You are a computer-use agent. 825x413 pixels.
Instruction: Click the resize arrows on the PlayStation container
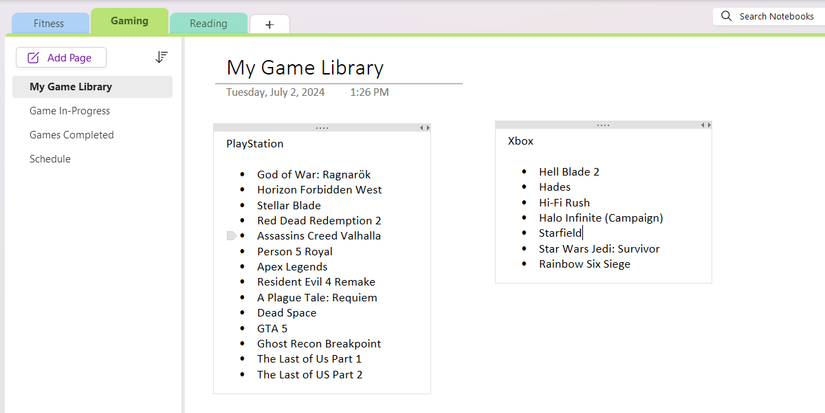(x=424, y=128)
